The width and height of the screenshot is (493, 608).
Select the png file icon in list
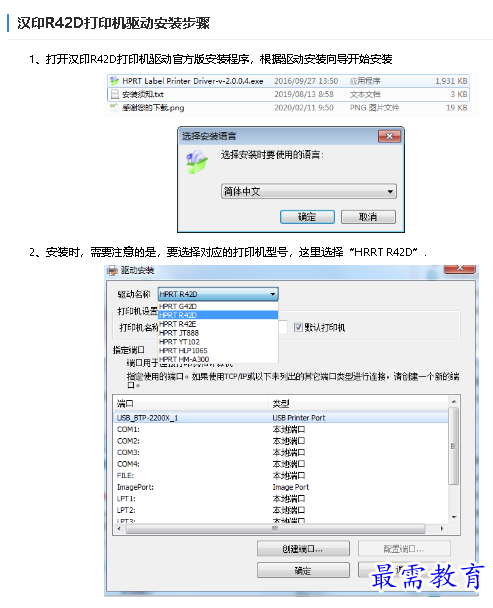[114, 107]
